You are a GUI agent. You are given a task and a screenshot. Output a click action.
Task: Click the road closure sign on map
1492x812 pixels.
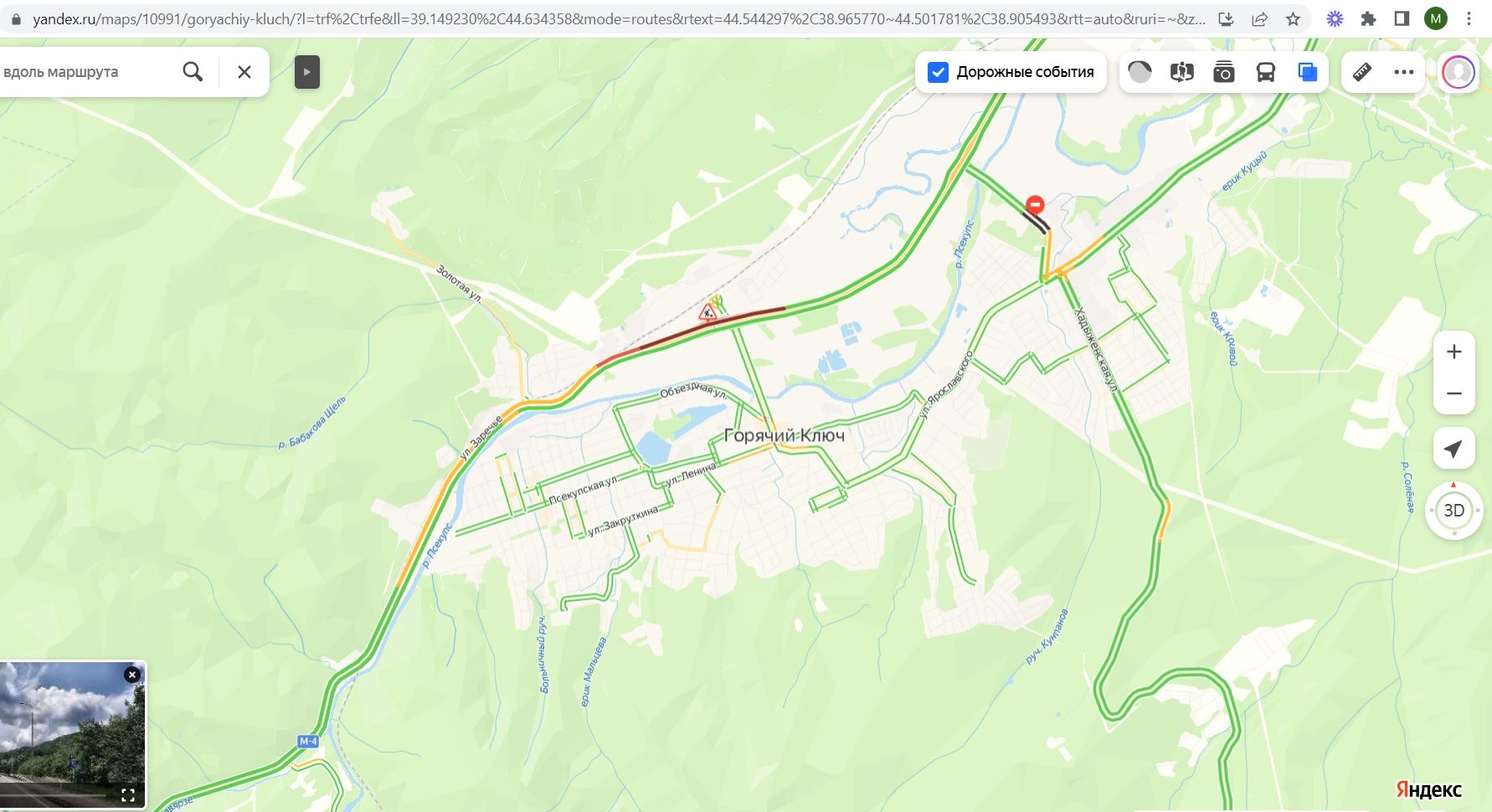tap(1035, 204)
